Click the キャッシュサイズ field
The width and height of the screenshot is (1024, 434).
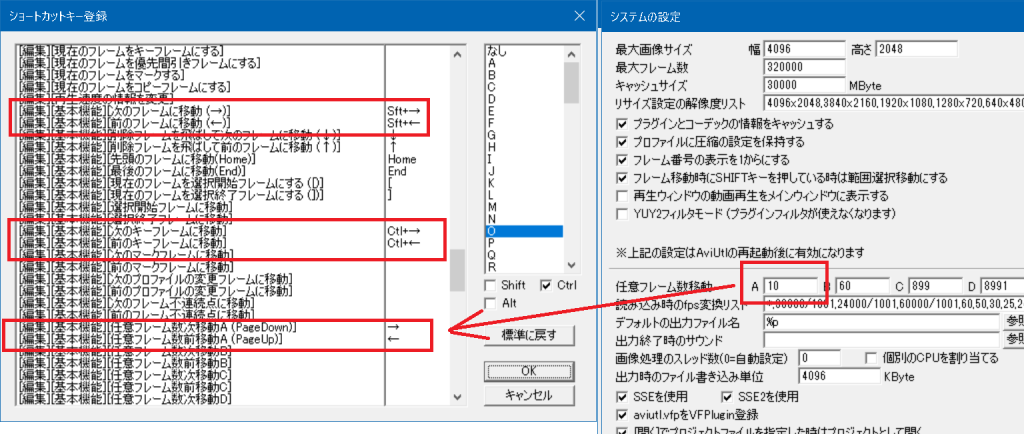pyautogui.click(x=805, y=85)
